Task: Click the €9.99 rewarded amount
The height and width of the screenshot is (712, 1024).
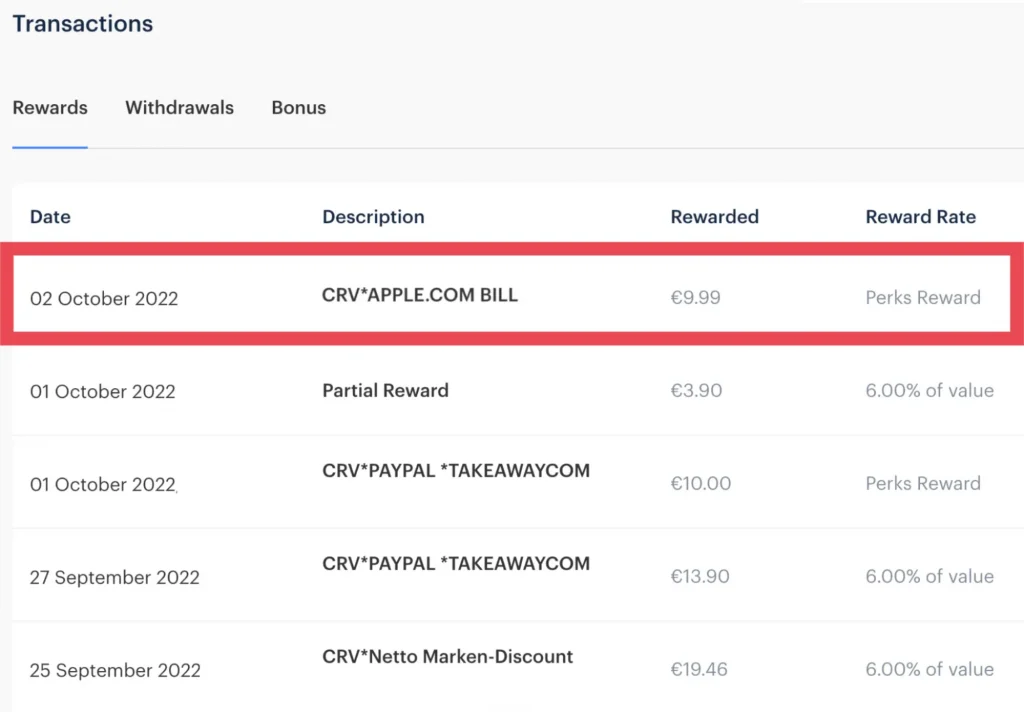Action: (x=695, y=298)
